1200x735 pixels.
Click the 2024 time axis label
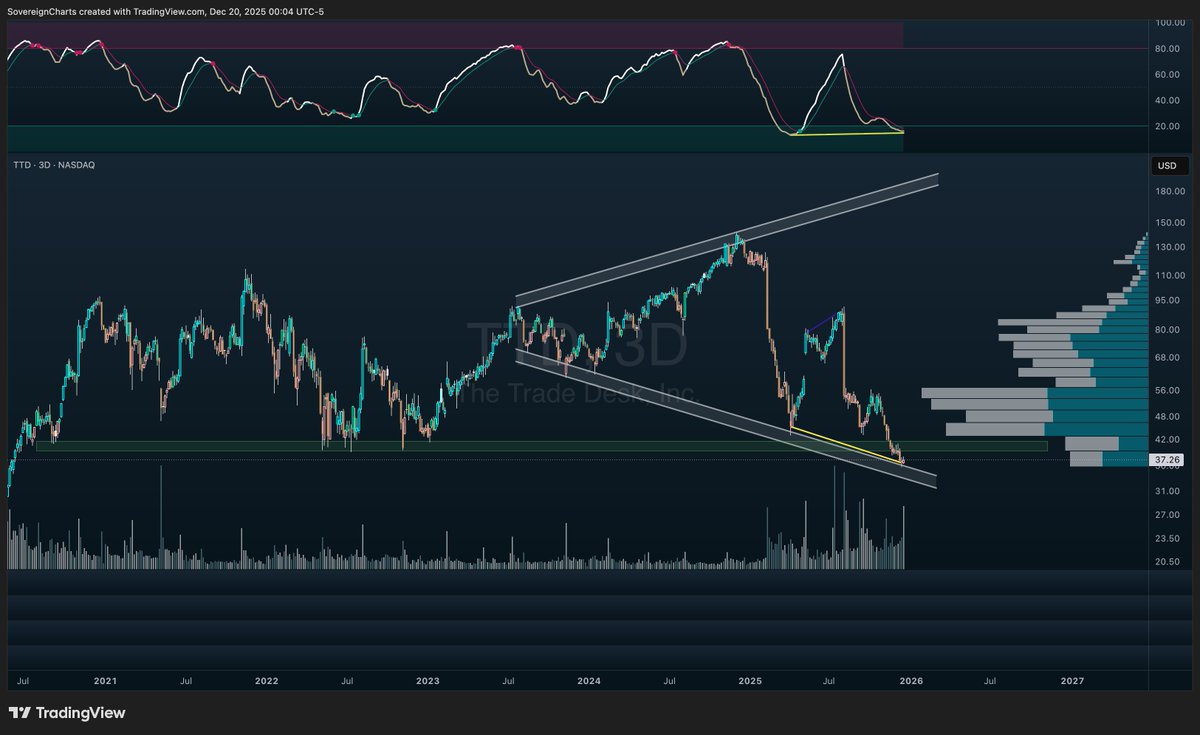tap(589, 681)
